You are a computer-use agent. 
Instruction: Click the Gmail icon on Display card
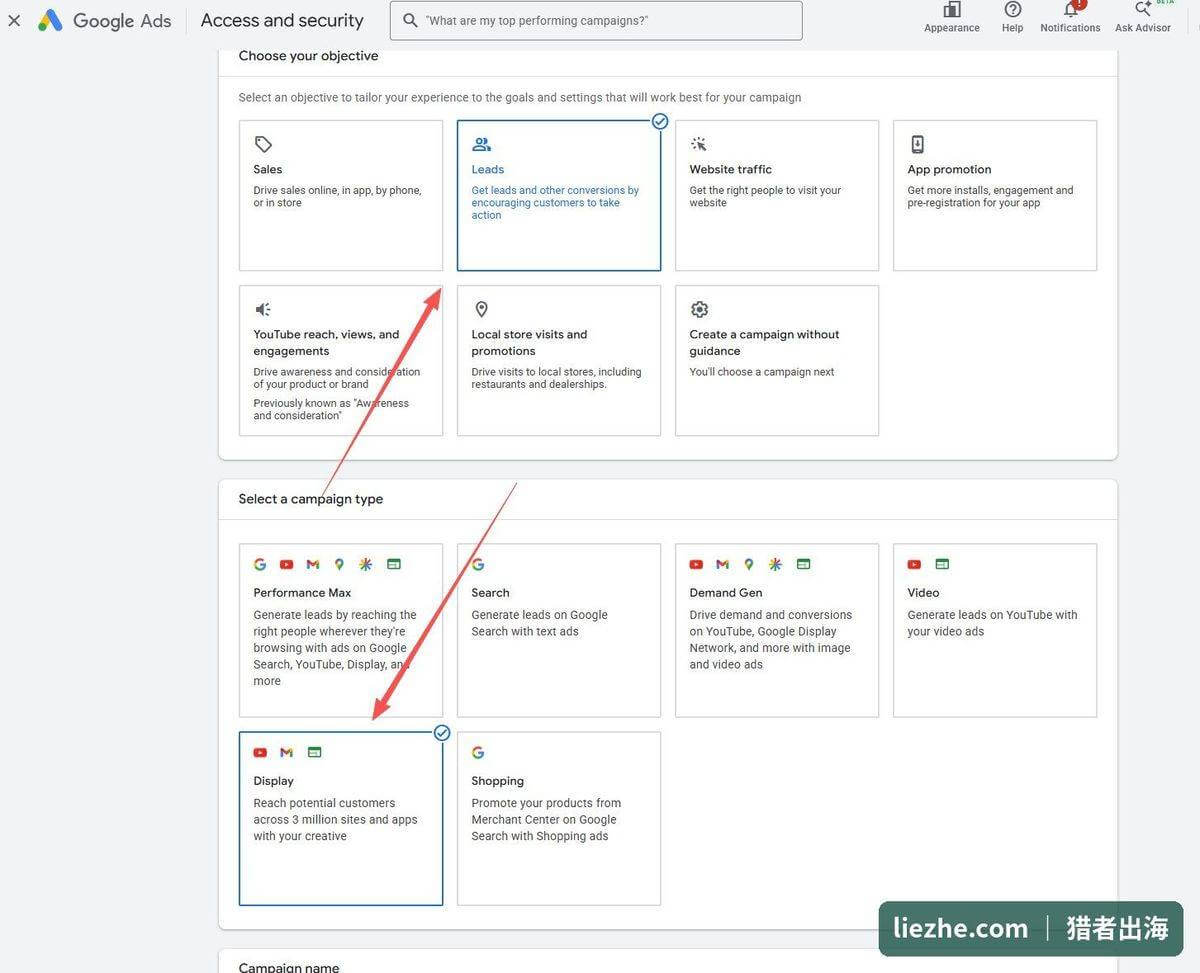point(287,752)
